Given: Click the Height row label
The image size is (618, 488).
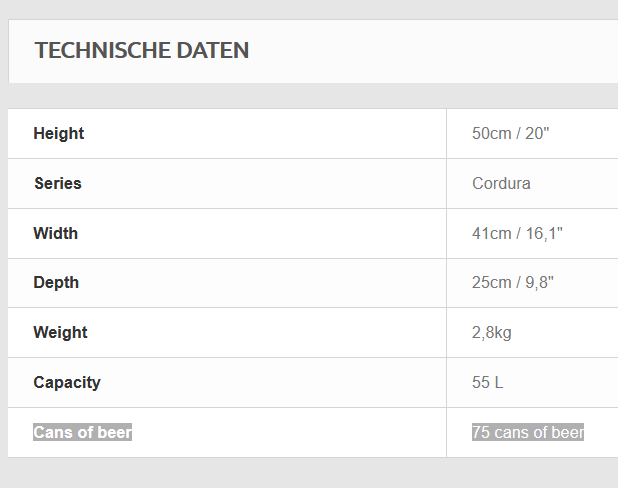Looking at the screenshot, I should [x=59, y=134].
